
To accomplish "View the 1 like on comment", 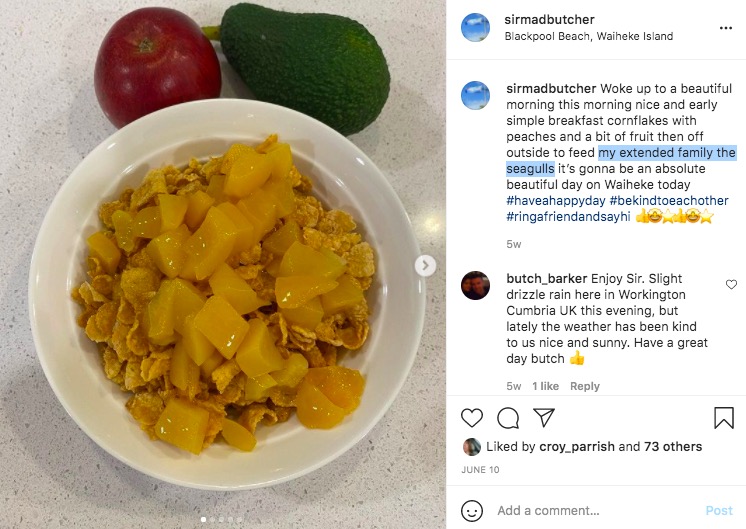I will coord(545,386).
